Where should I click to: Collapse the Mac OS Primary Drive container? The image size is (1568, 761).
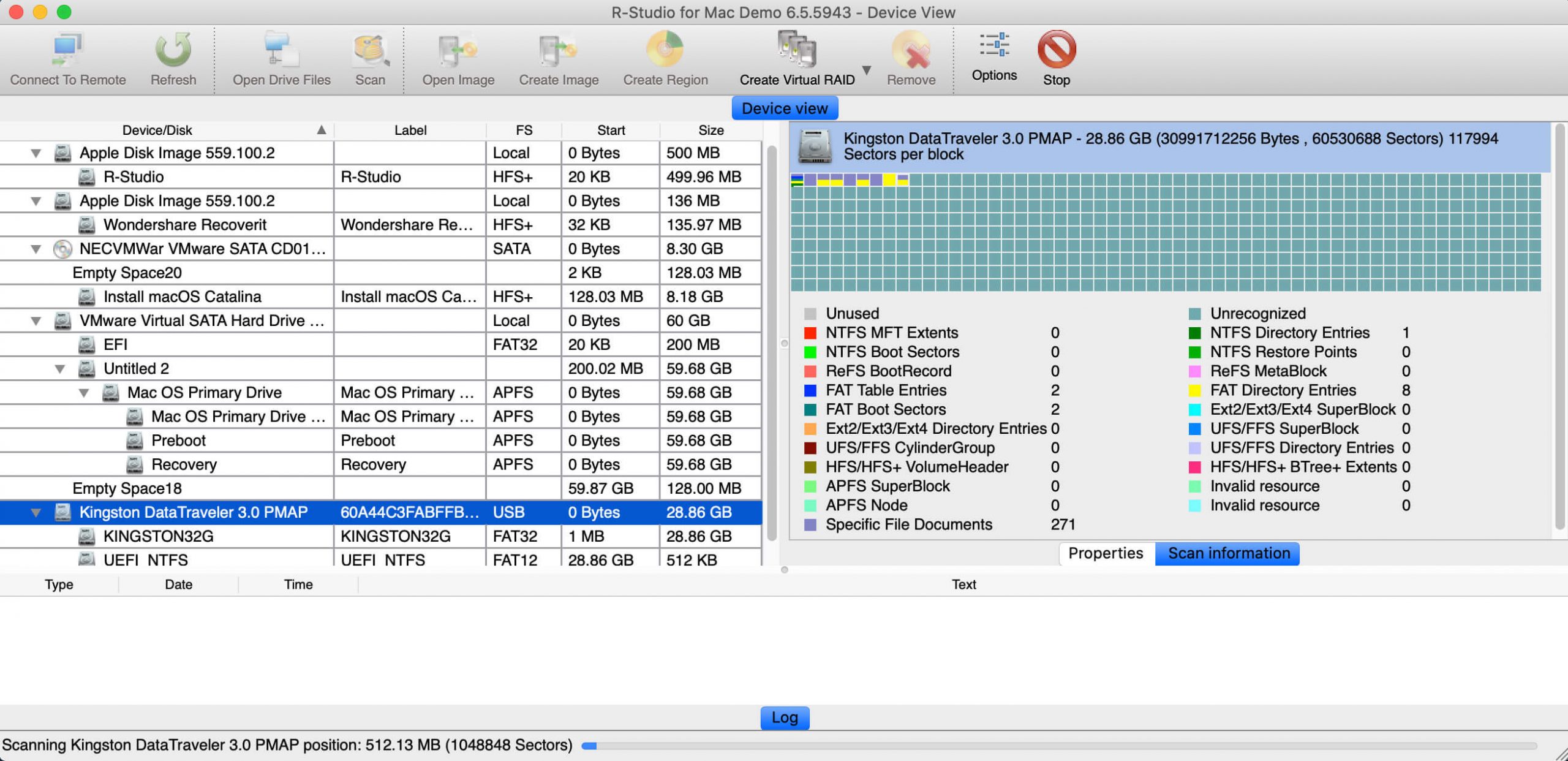click(x=84, y=393)
